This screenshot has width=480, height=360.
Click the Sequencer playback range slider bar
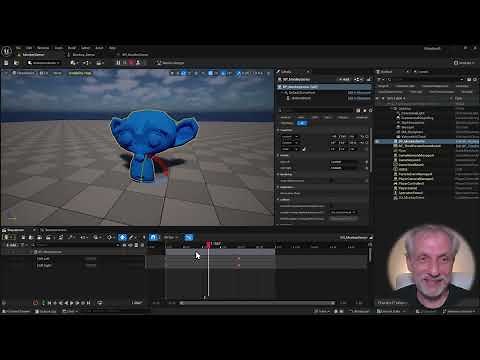[257, 303]
